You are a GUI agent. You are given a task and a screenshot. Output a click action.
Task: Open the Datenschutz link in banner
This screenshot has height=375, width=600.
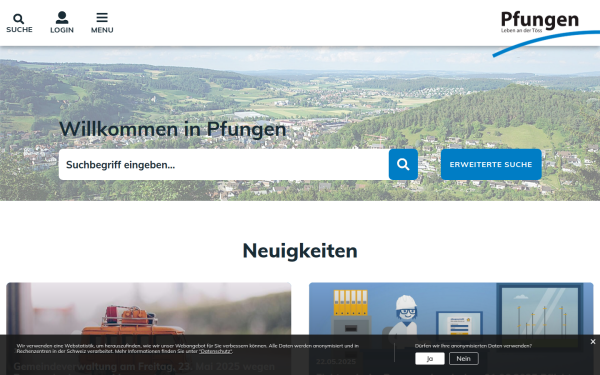coord(215,351)
